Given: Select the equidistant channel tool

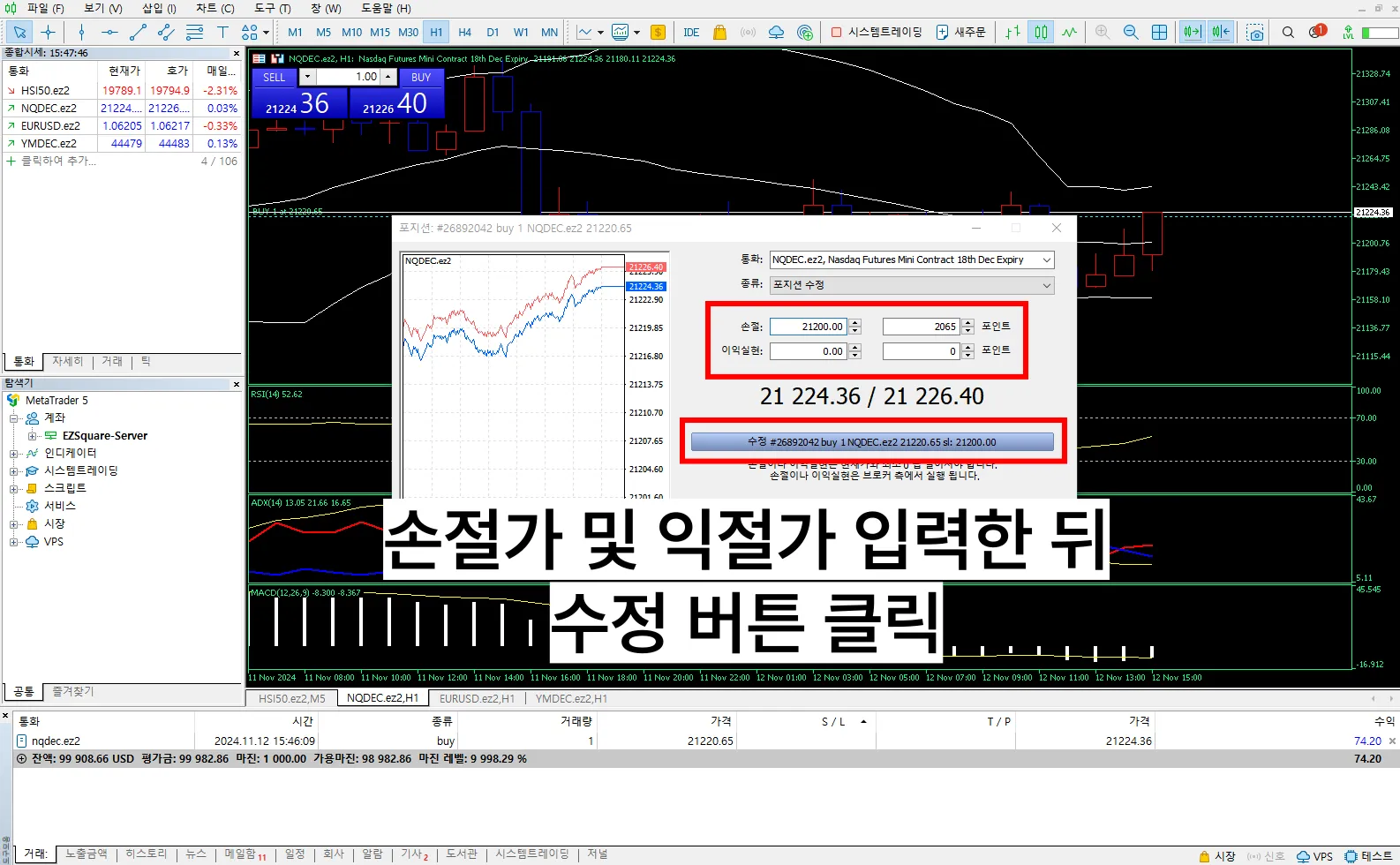Looking at the screenshot, I should [x=166, y=32].
